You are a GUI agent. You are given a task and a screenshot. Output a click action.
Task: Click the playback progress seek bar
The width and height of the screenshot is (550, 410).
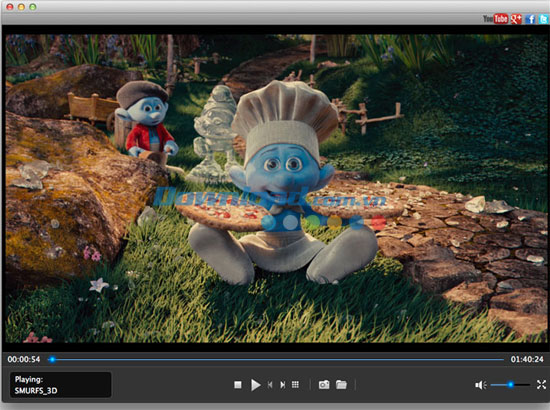[x=277, y=359]
